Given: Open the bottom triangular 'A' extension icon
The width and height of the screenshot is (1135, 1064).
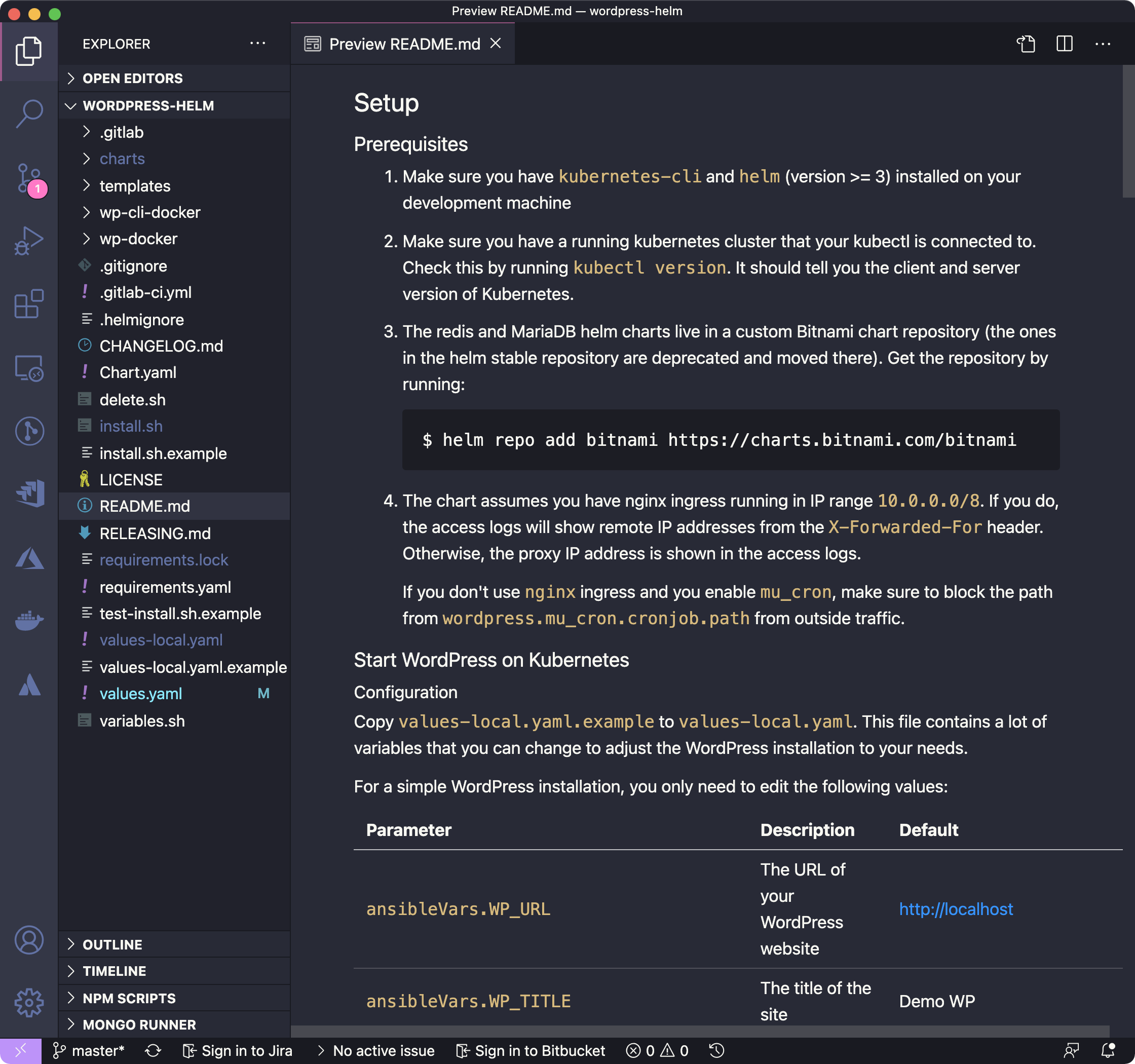Looking at the screenshot, I should click(x=28, y=685).
